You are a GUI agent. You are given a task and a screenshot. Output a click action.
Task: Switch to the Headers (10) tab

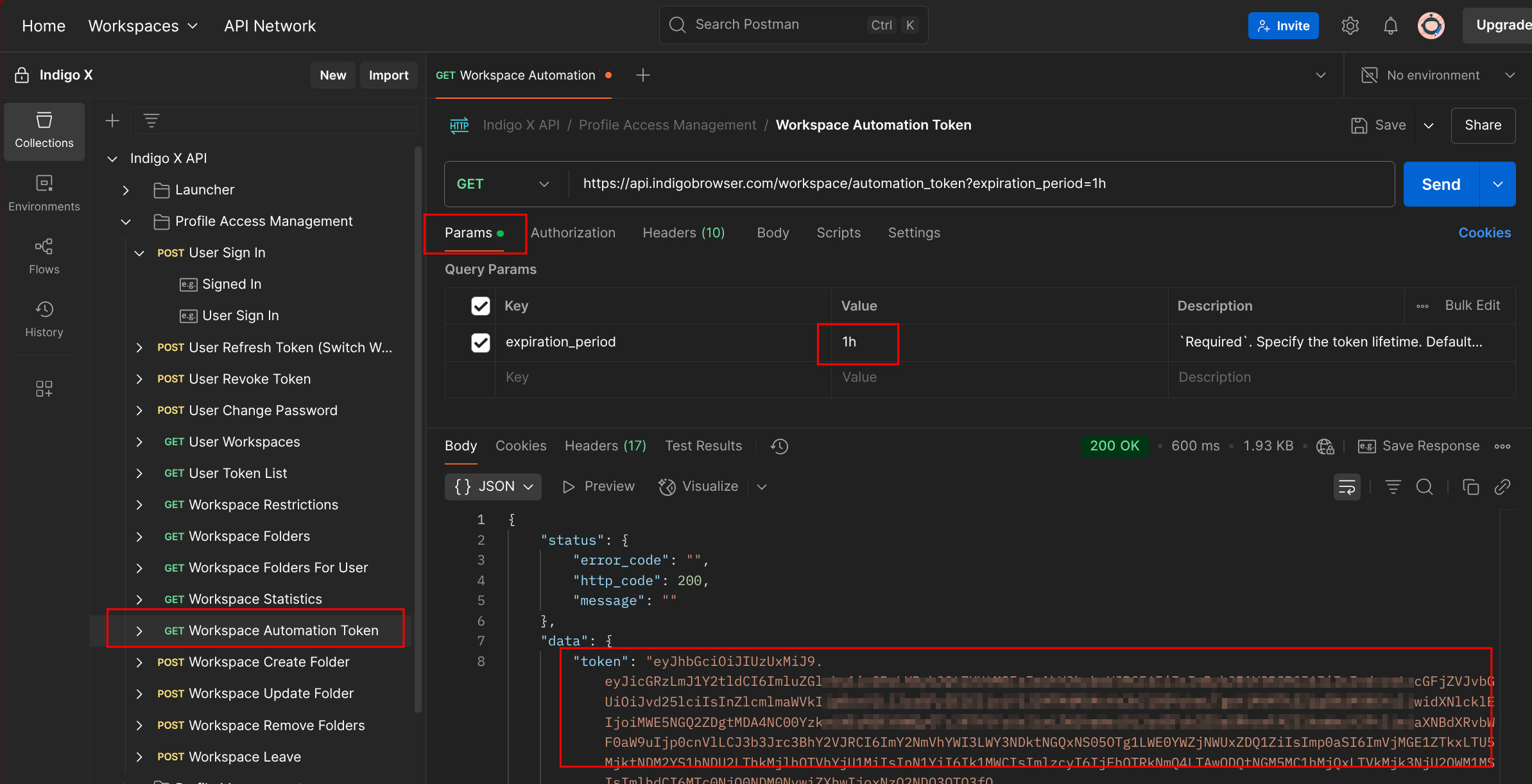[x=684, y=233]
